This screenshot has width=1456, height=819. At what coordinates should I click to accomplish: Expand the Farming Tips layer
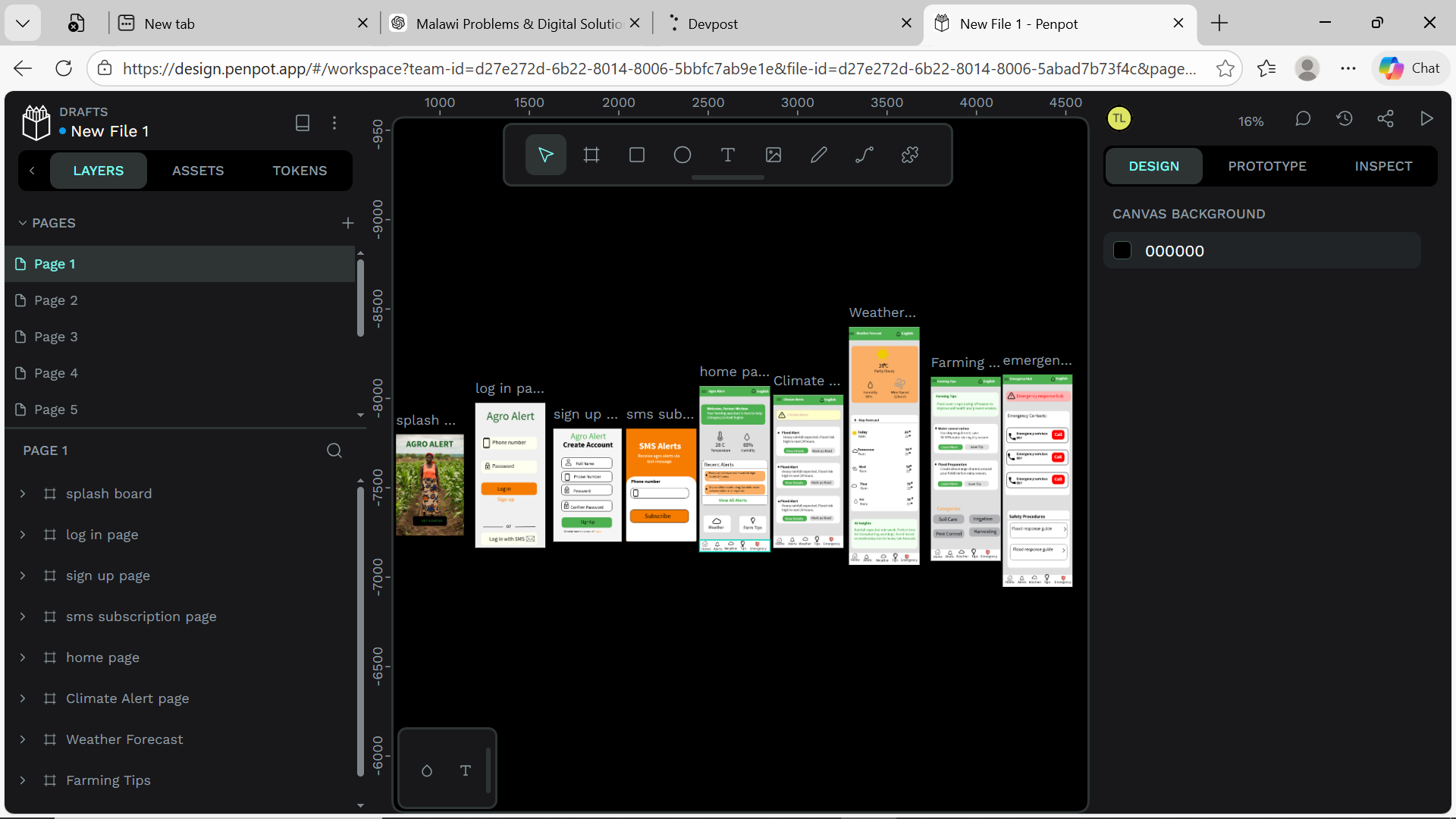point(23,780)
